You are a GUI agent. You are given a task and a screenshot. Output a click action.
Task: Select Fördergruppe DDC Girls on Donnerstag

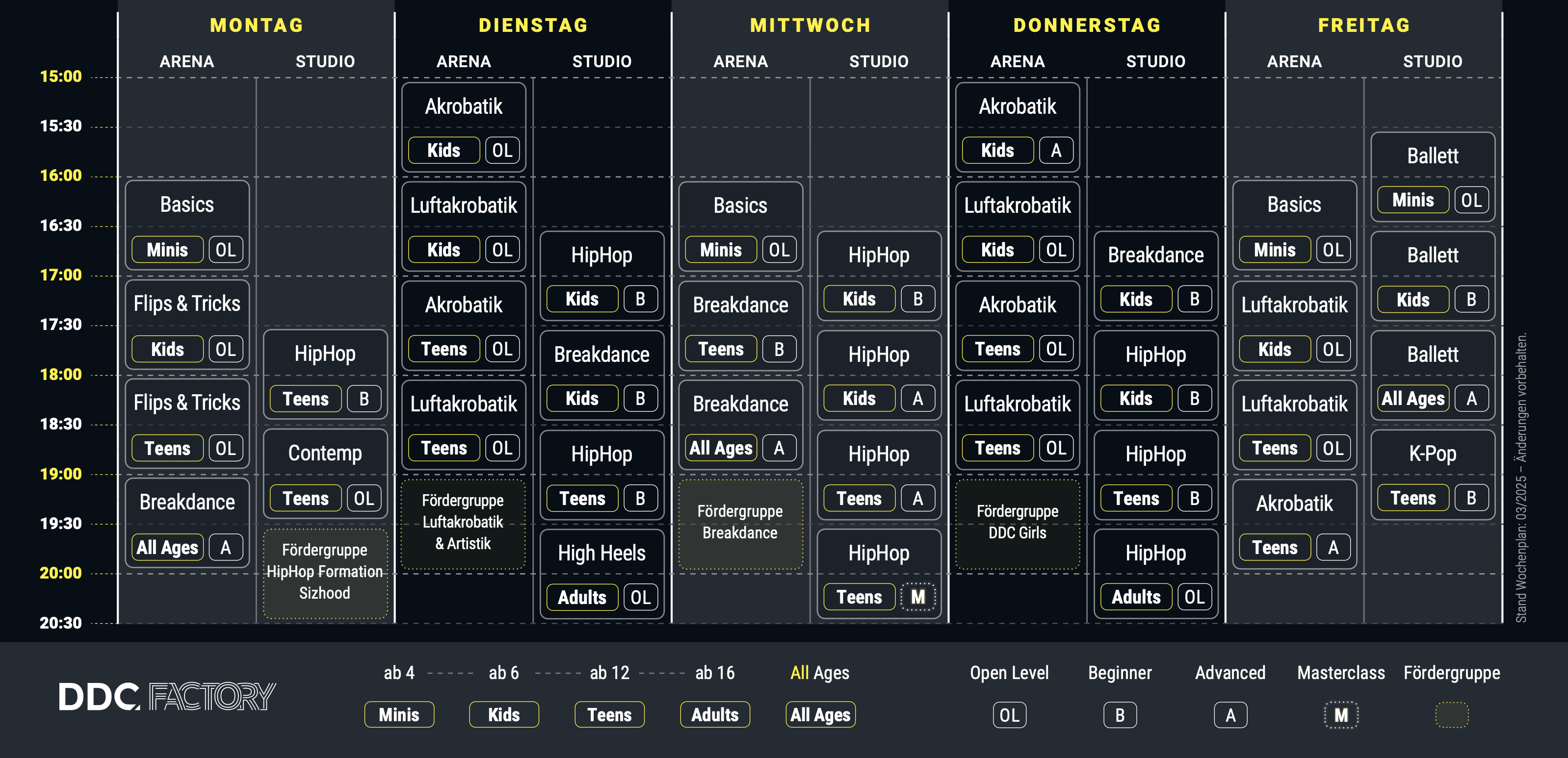pos(1017,524)
